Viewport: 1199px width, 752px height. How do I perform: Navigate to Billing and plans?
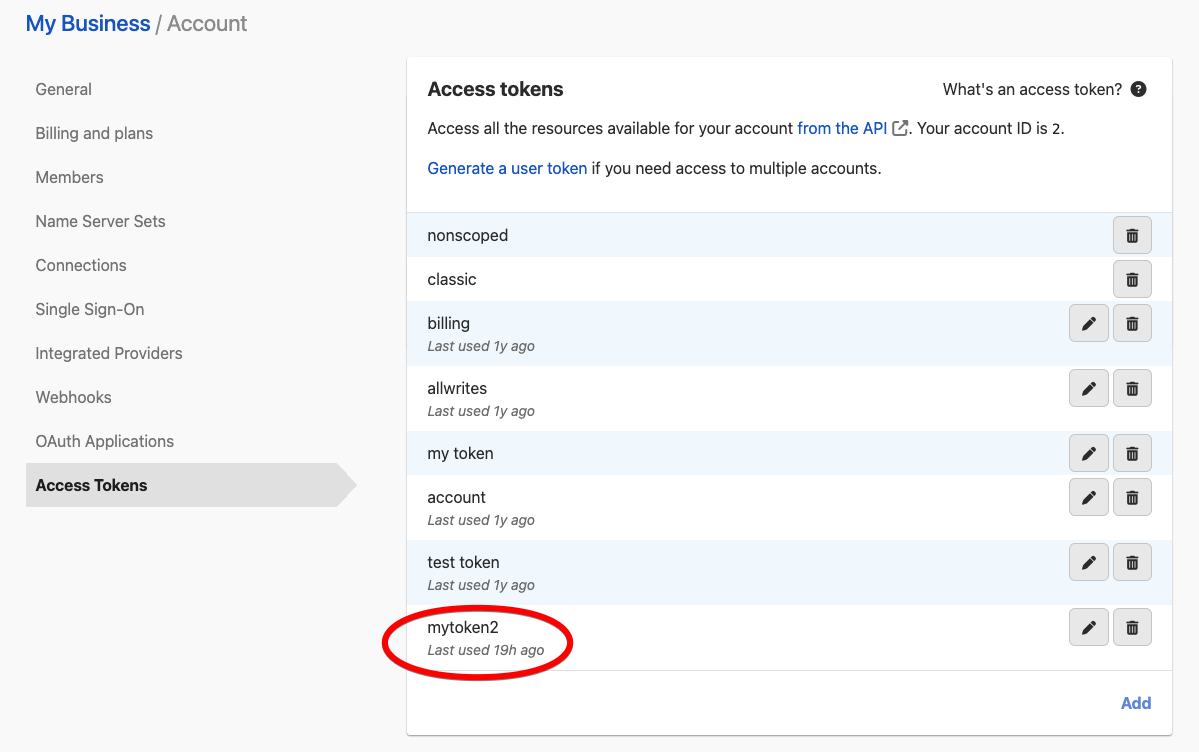pyautogui.click(x=94, y=133)
